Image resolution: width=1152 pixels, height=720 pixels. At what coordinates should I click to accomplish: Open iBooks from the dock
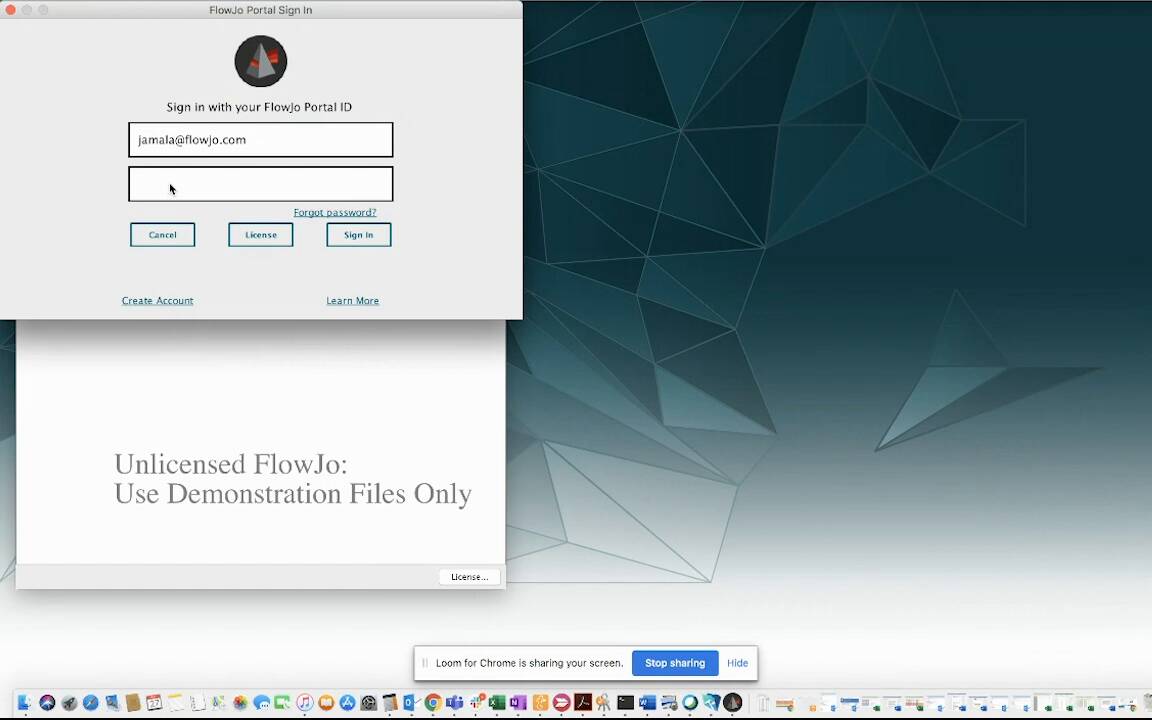[x=326, y=702]
